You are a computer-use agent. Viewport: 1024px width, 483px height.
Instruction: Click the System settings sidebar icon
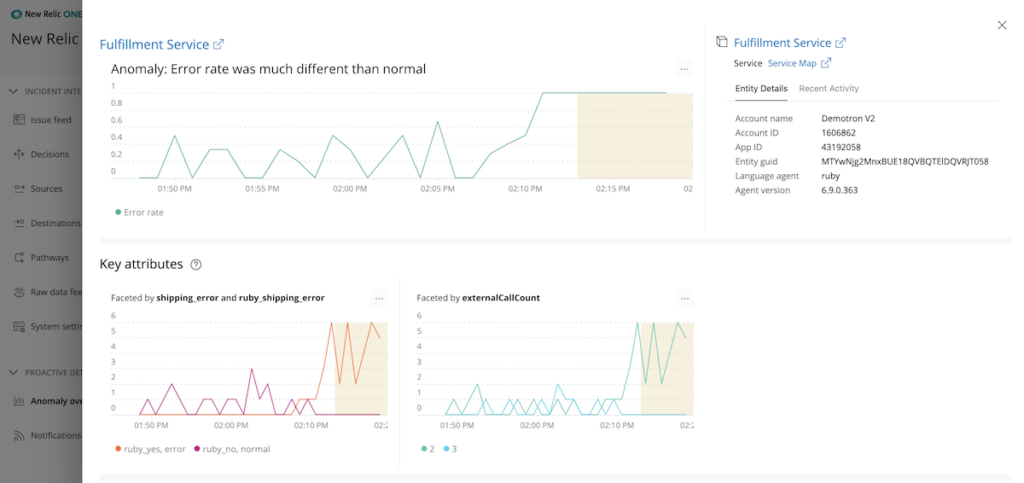[x=18, y=326]
